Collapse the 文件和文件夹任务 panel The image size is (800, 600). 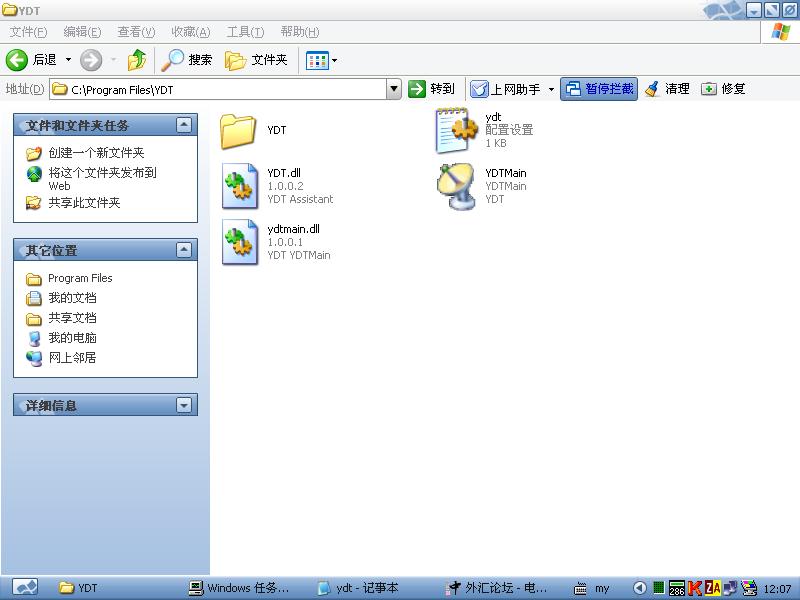click(184, 125)
